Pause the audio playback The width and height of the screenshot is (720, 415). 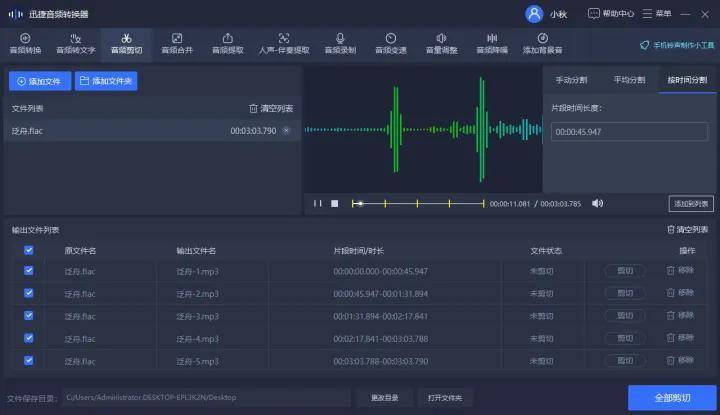pyautogui.click(x=318, y=203)
